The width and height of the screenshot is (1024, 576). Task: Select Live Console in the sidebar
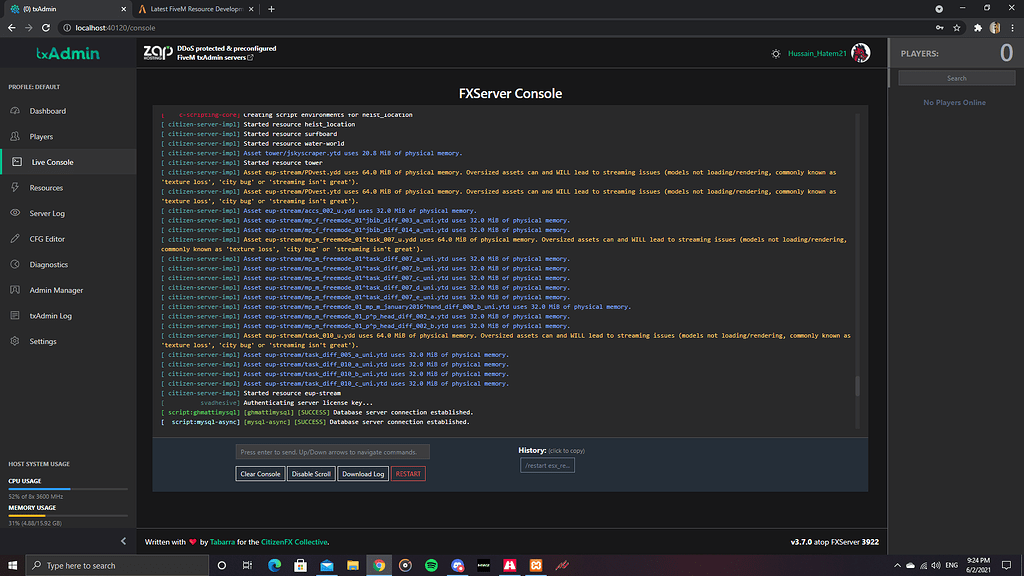click(52, 162)
